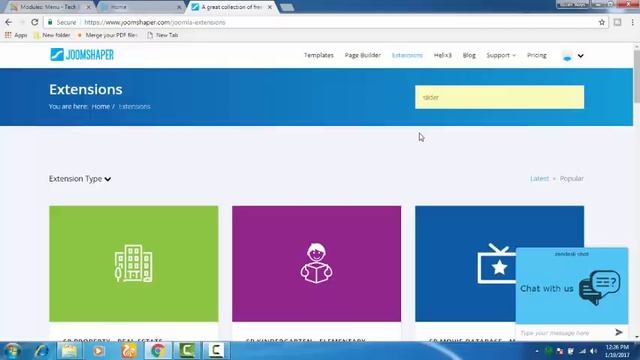Open Page Builder navigation item
Image resolution: width=640 pixels, height=360 pixels.
pos(362,55)
